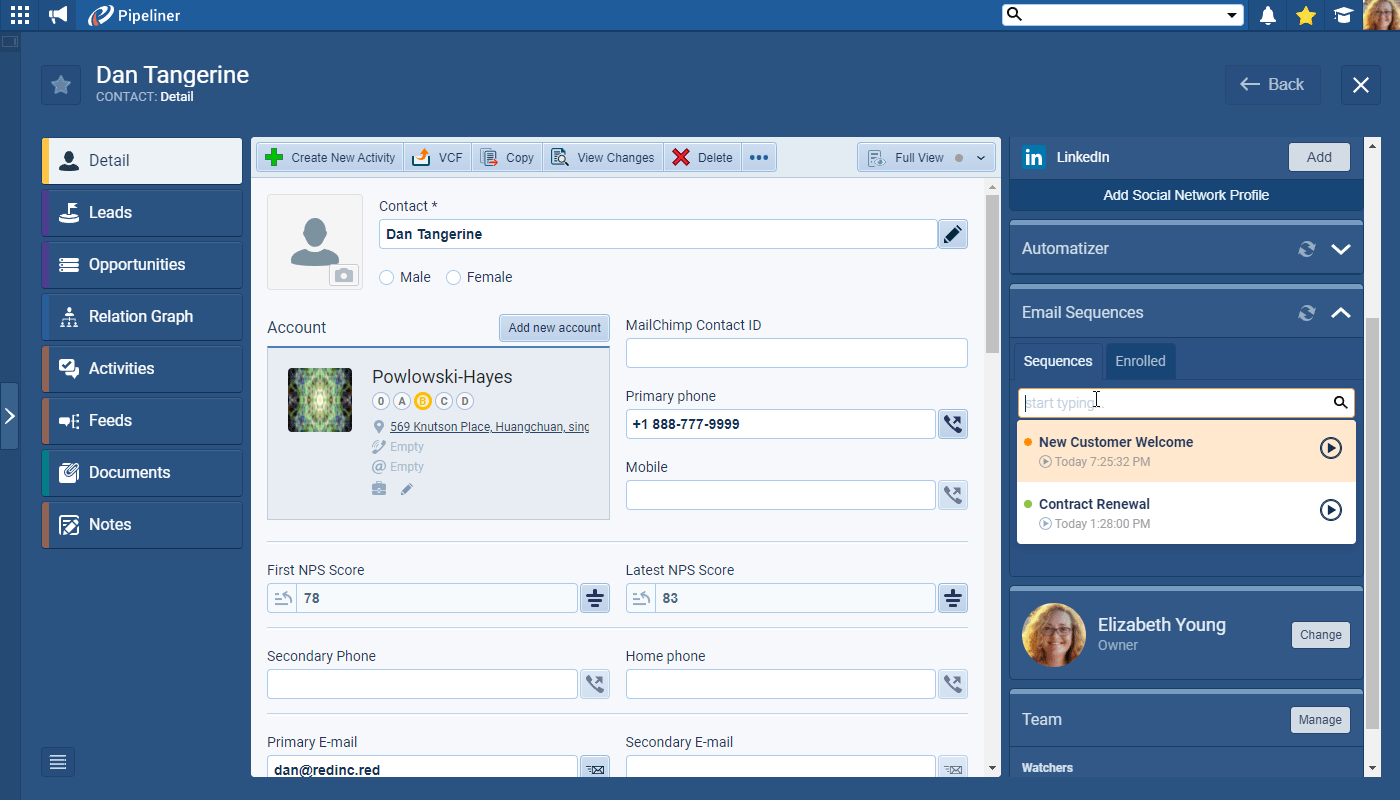Switch to the Enrolled tab
This screenshot has height=800, width=1400.
1140,361
